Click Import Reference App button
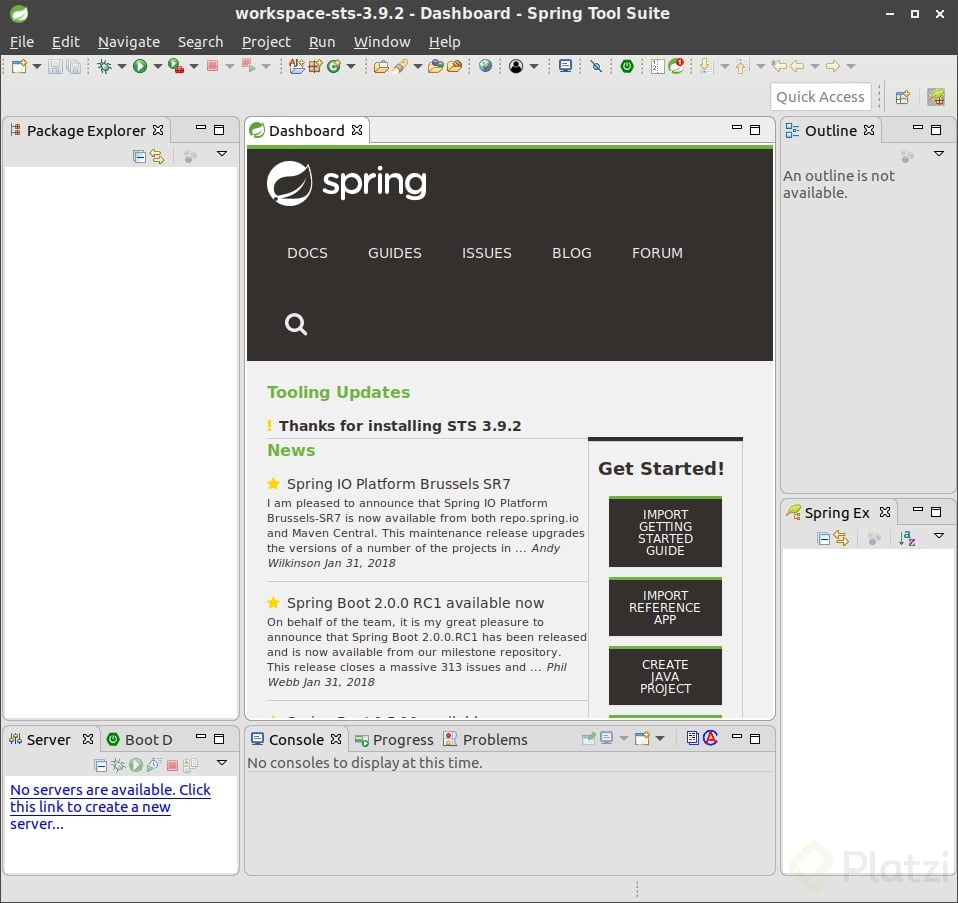The image size is (958, 903). pyautogui.click(x=665, y=607)
